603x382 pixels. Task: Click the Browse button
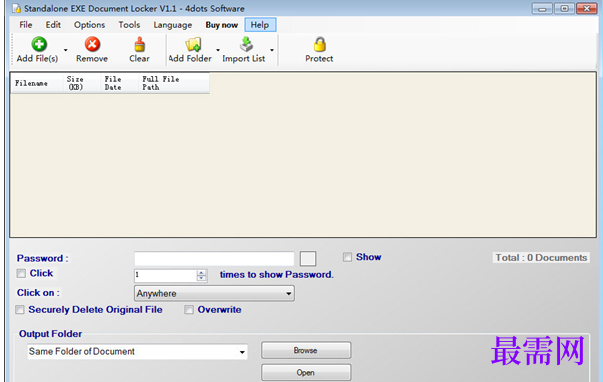coord(306,350)
